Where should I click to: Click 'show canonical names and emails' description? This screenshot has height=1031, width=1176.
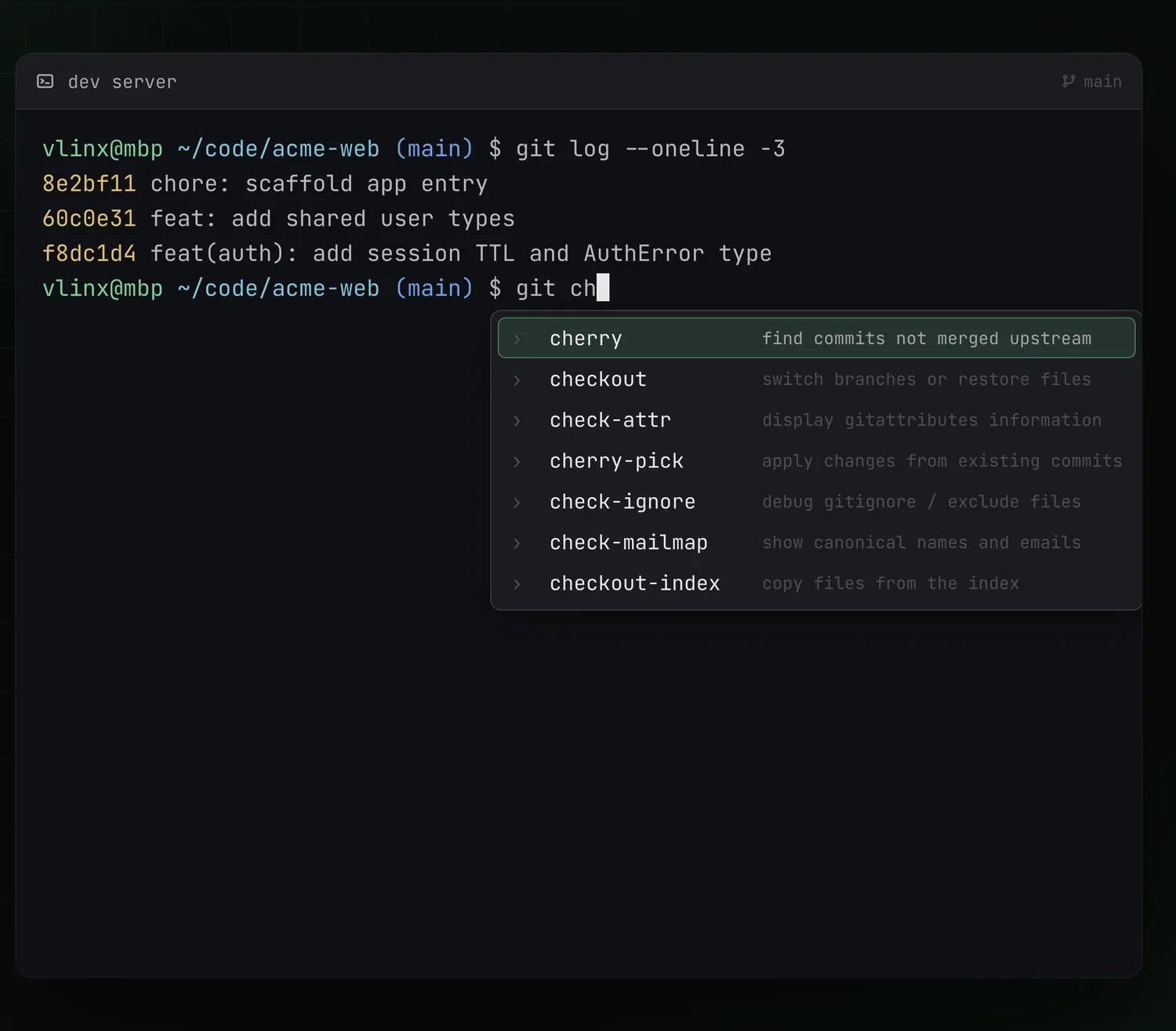(x=922, y=543)
